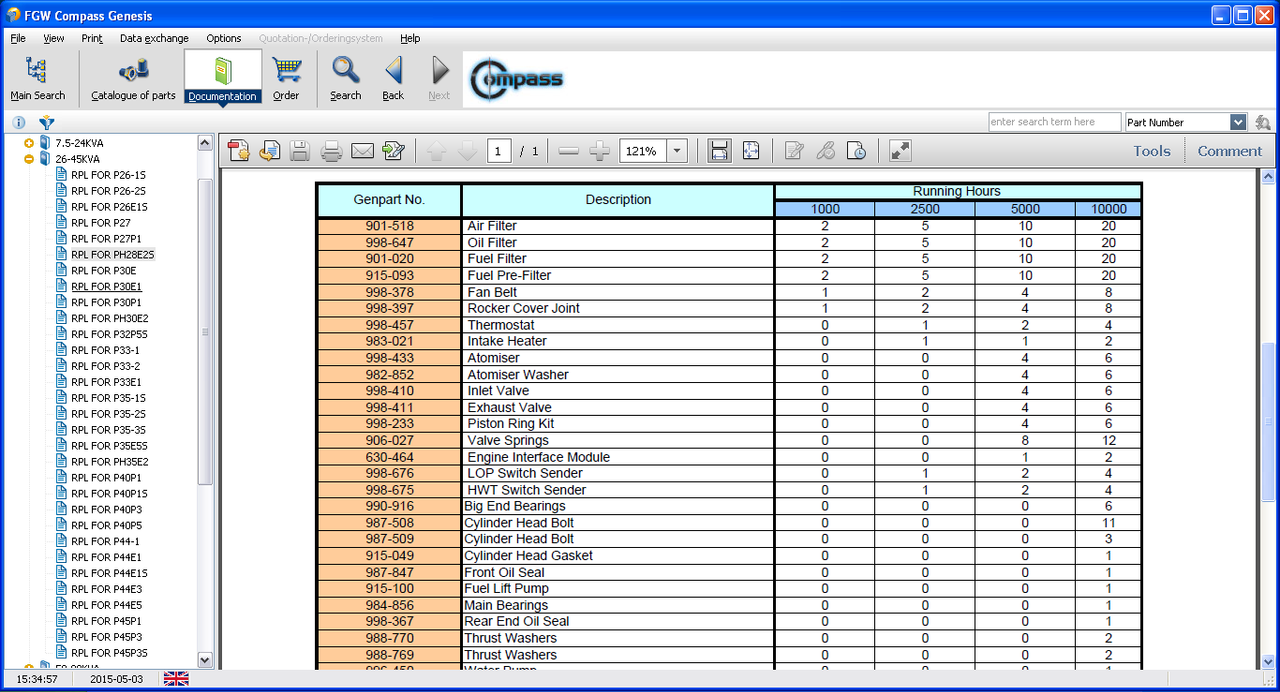Toggle fullscreen read mode icon
Screen dimensions: 1280x692
click(900, 151)
